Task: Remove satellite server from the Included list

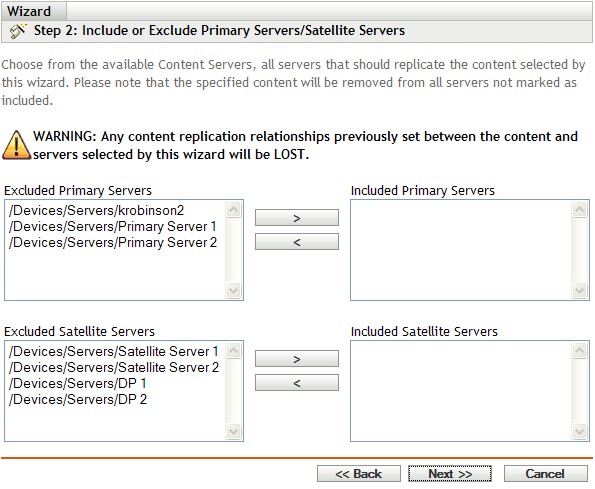Action: click(x=297, y=383)
